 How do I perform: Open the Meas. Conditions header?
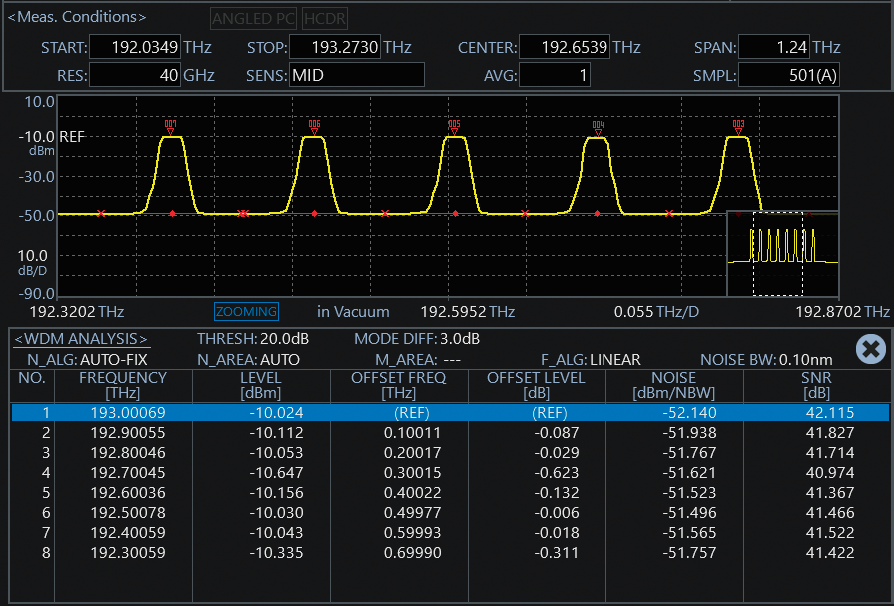tap(77, 17)
